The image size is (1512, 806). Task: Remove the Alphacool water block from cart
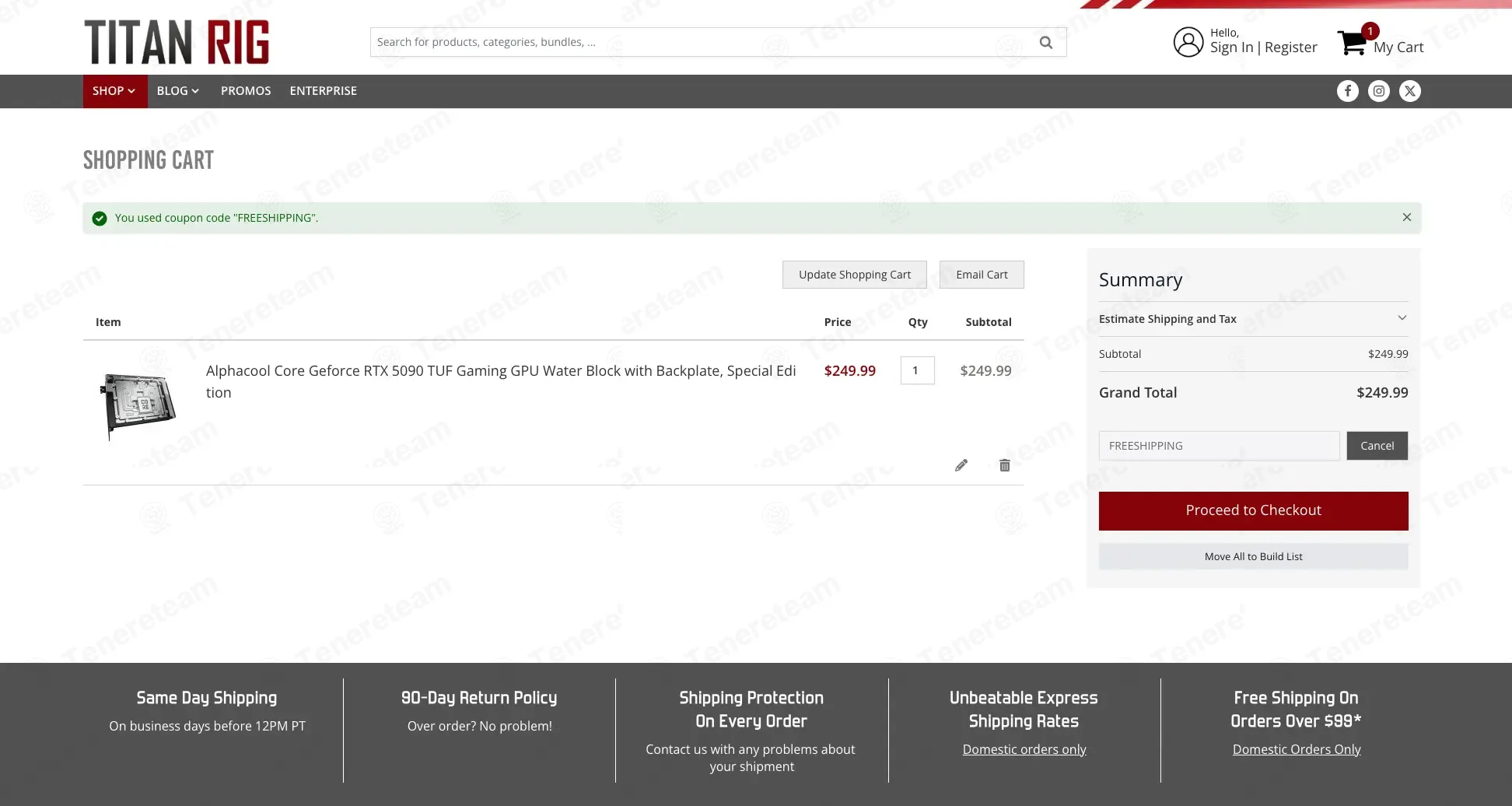(x=1005, y=465)
